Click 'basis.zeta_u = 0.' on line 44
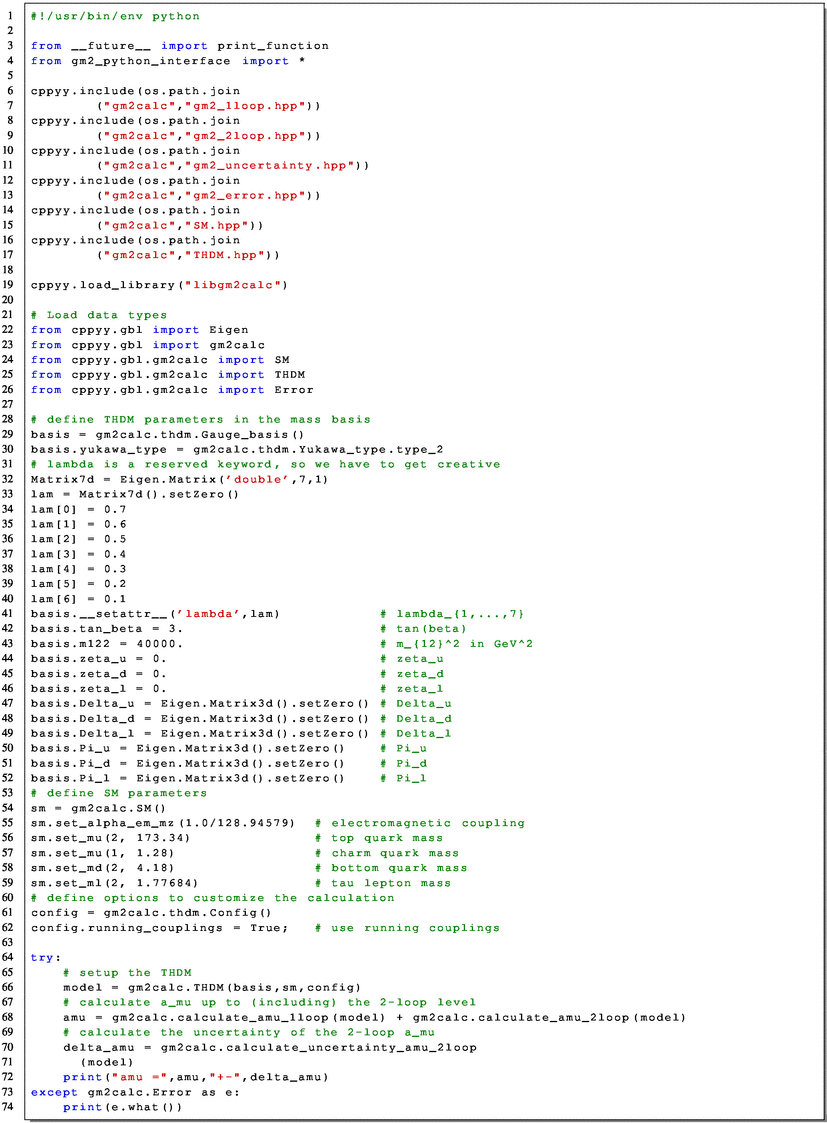Image resolution: width=827 pixels, height=1123 pixels. click(x=99, y=659)
